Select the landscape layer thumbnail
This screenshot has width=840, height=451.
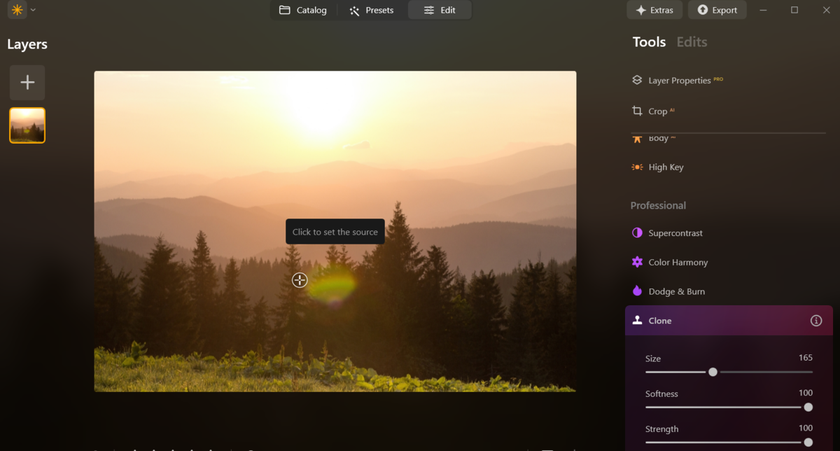click(x=27, y=126)
